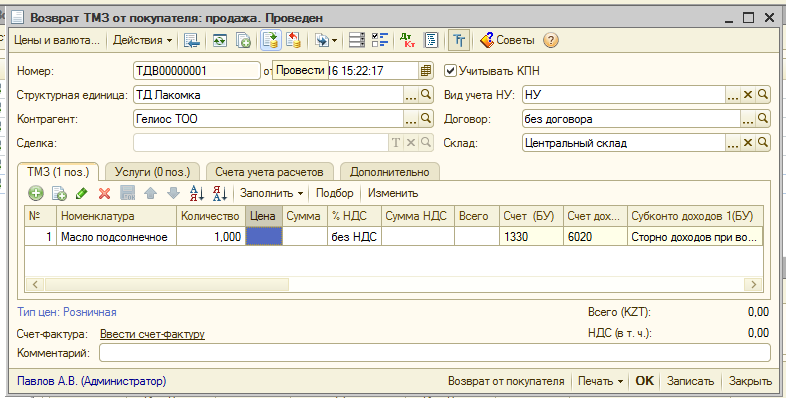The image size is (786, 398).
Task: Open Печать dropdown at bottom
Action: click(x=601, y=381)
